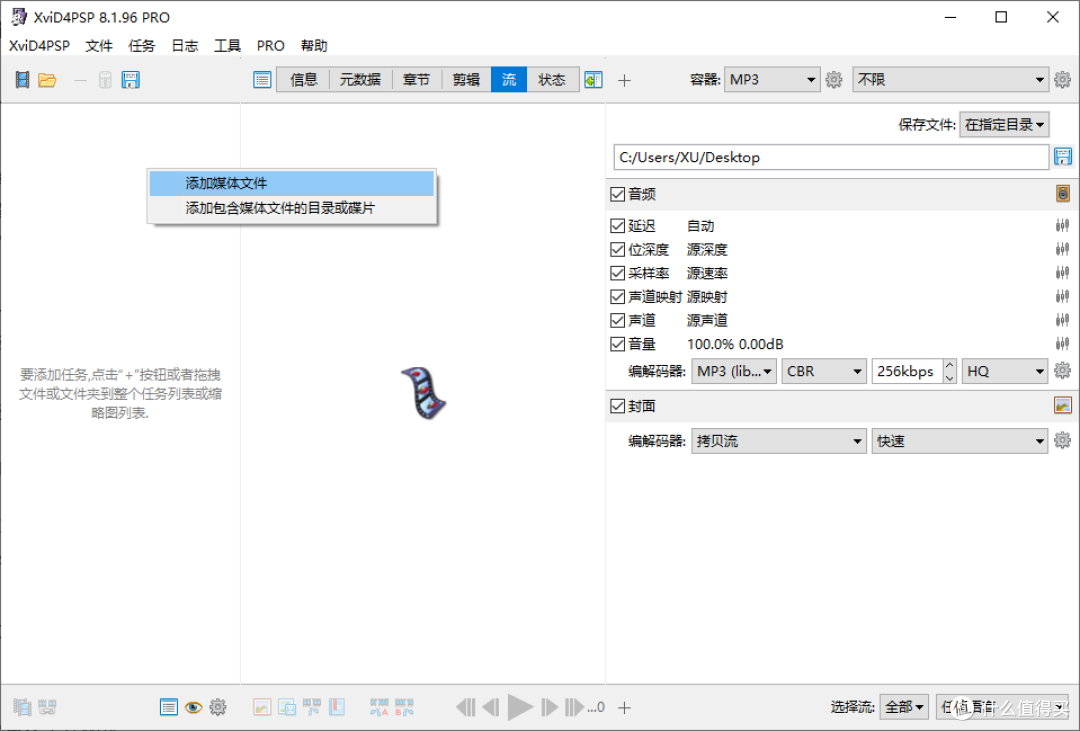1080x731 pixels.
Task: Click the mixer icon in the 延迟 row
Action: tap(1062, 225)
